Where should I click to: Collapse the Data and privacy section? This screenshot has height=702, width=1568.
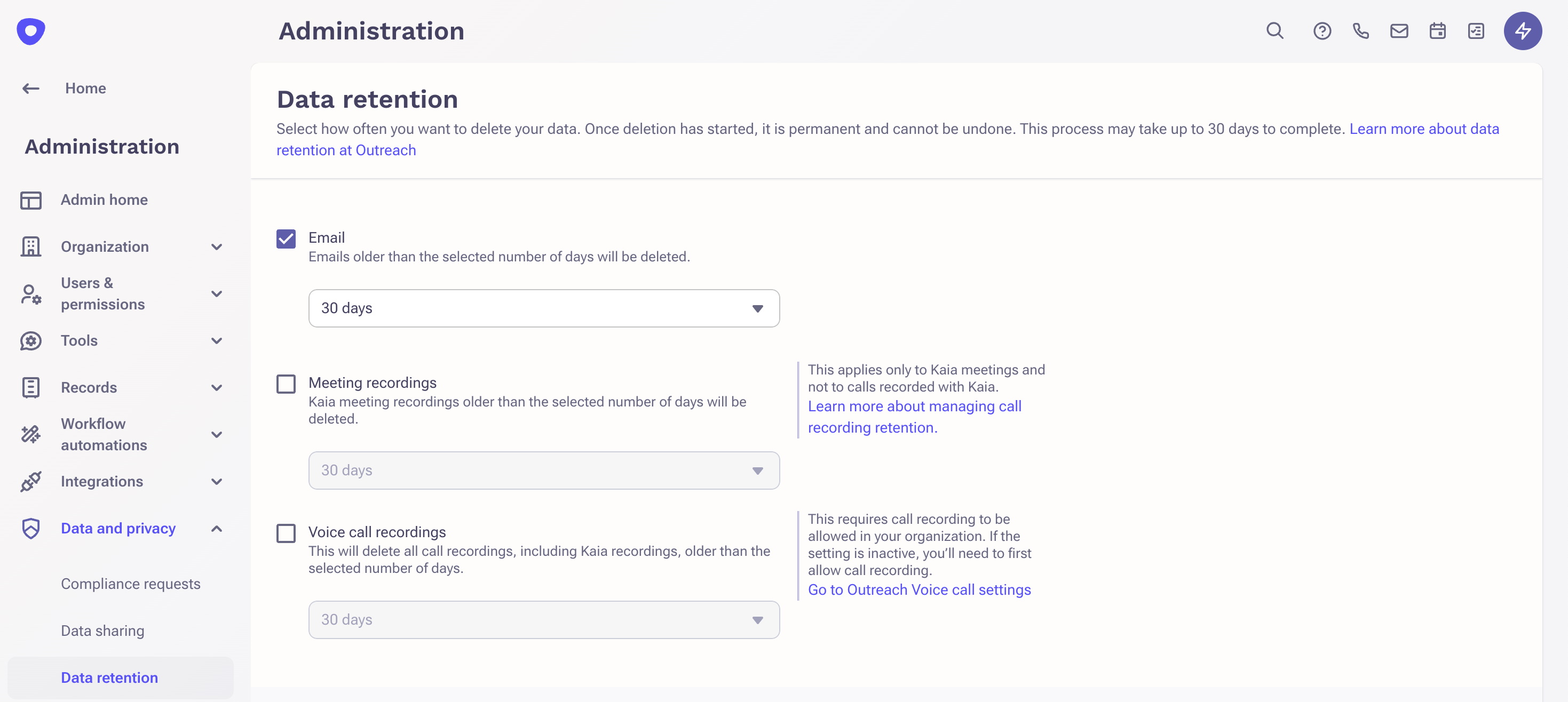point(216,529)
